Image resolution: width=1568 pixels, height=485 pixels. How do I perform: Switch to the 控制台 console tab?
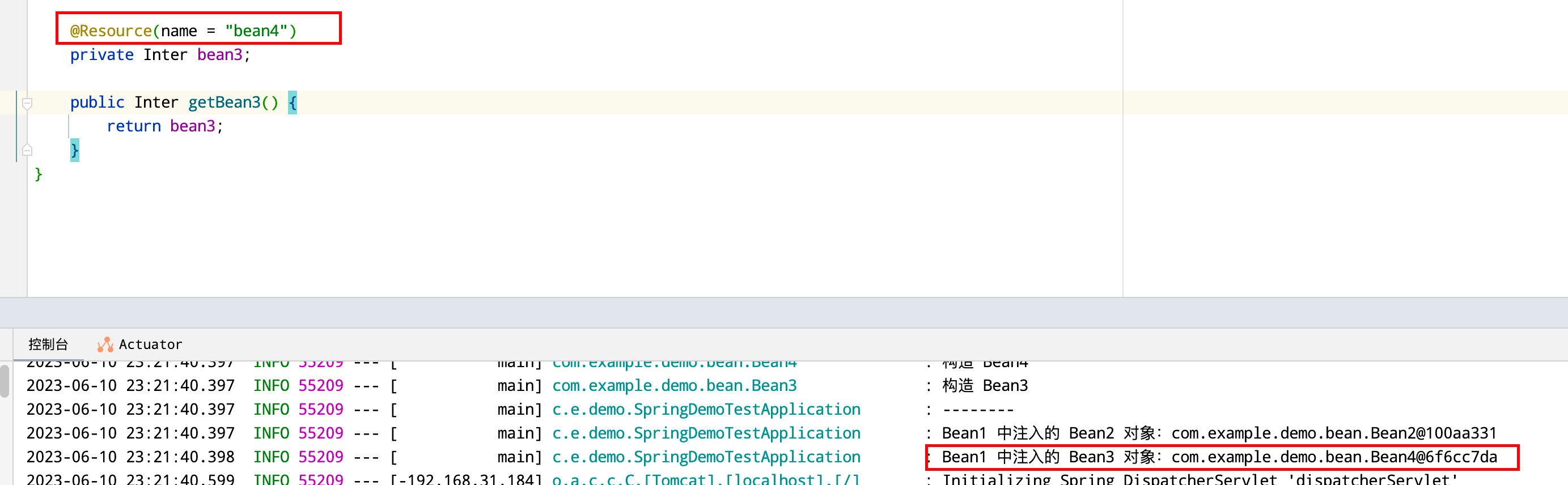pos(48,344)
